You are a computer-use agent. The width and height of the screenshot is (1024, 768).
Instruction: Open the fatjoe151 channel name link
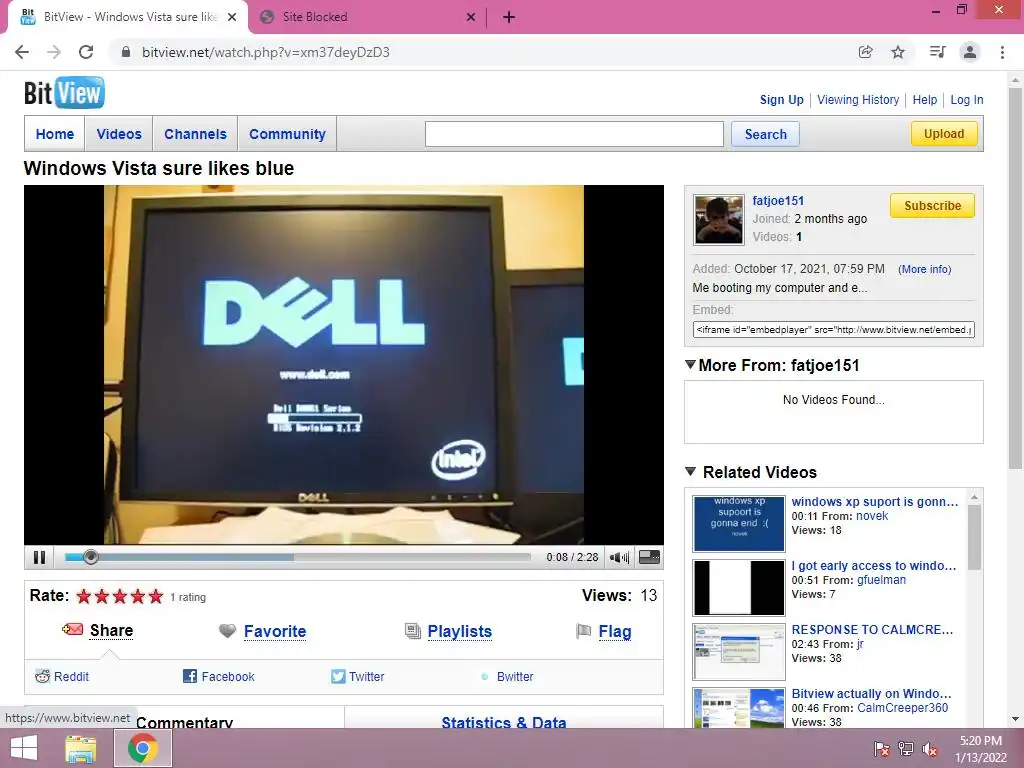(778, 200)
